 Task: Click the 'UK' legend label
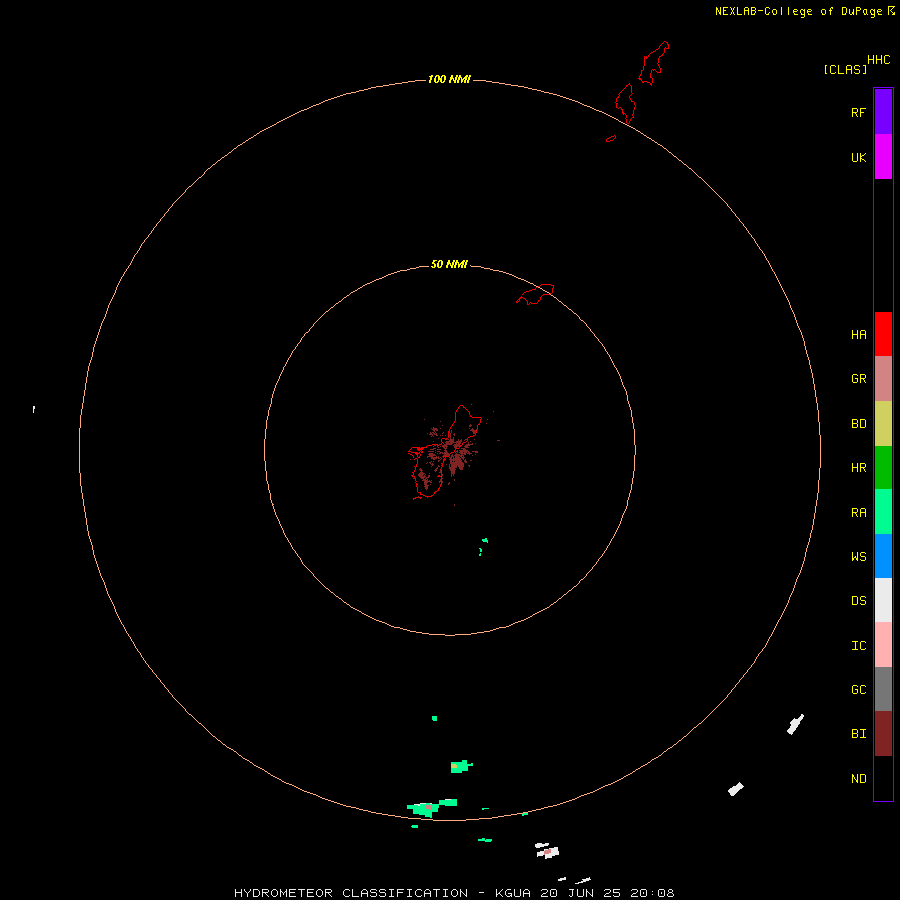pos(858,158)
